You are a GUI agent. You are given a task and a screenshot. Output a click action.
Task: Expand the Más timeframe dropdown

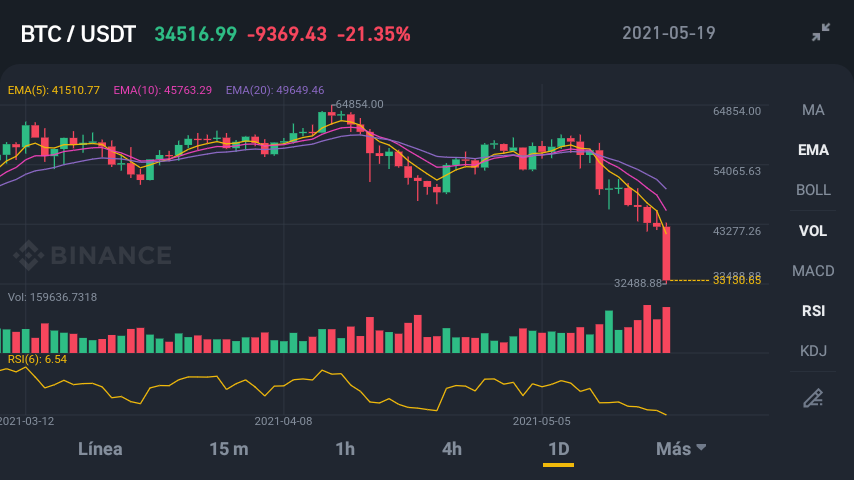(681, 448)
